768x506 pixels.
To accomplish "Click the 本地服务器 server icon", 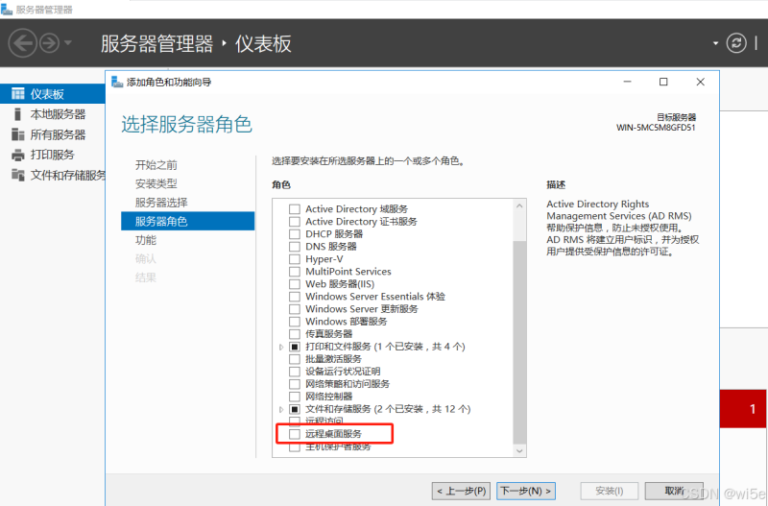I will pos(18,114).
